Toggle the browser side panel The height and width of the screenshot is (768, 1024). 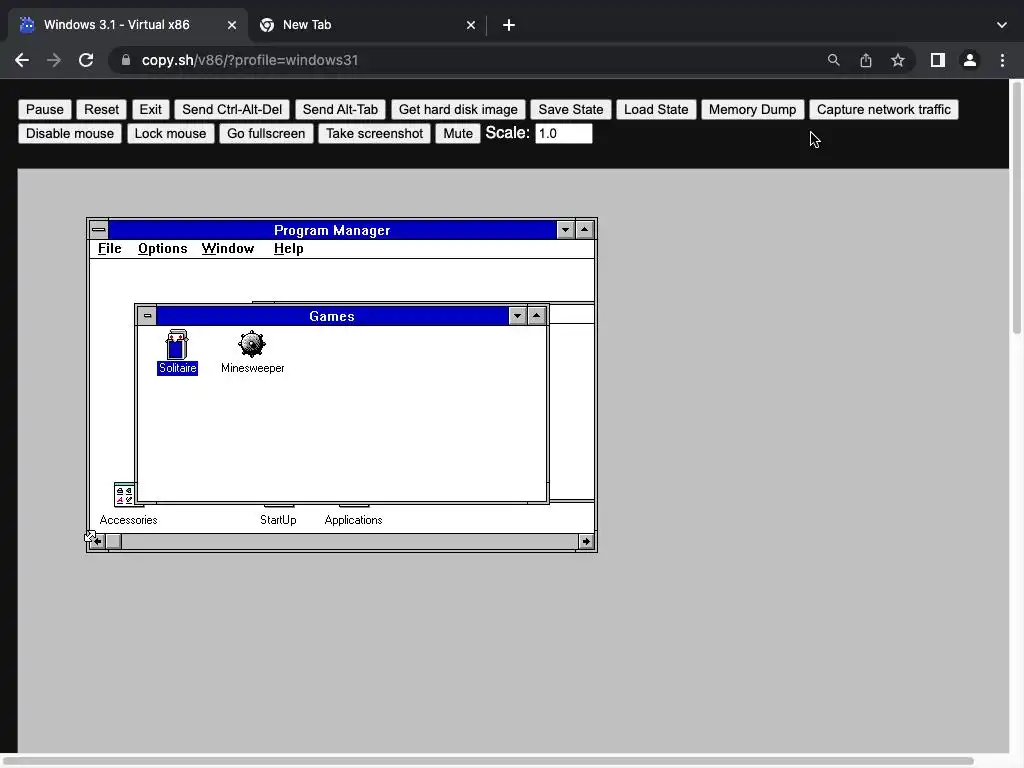938,60
